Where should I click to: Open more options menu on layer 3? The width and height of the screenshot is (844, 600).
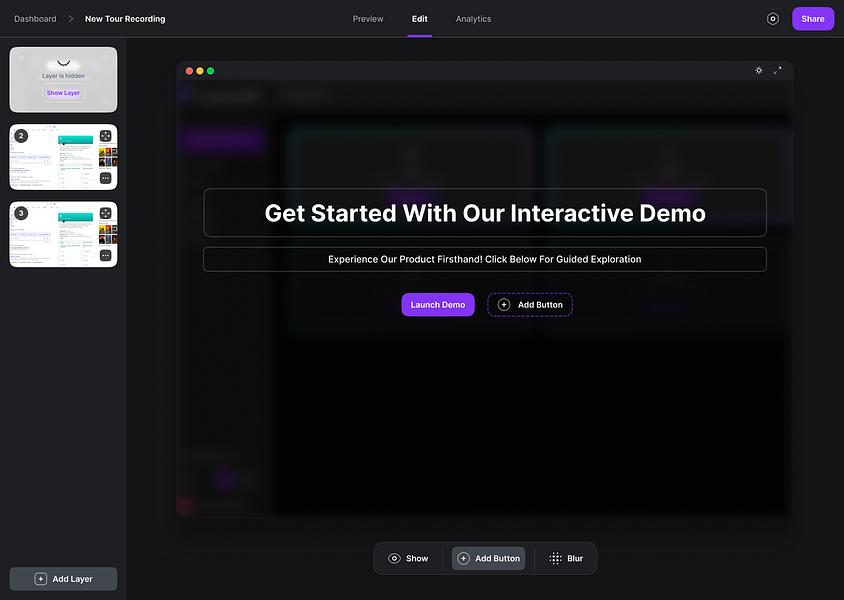[105, 255]
